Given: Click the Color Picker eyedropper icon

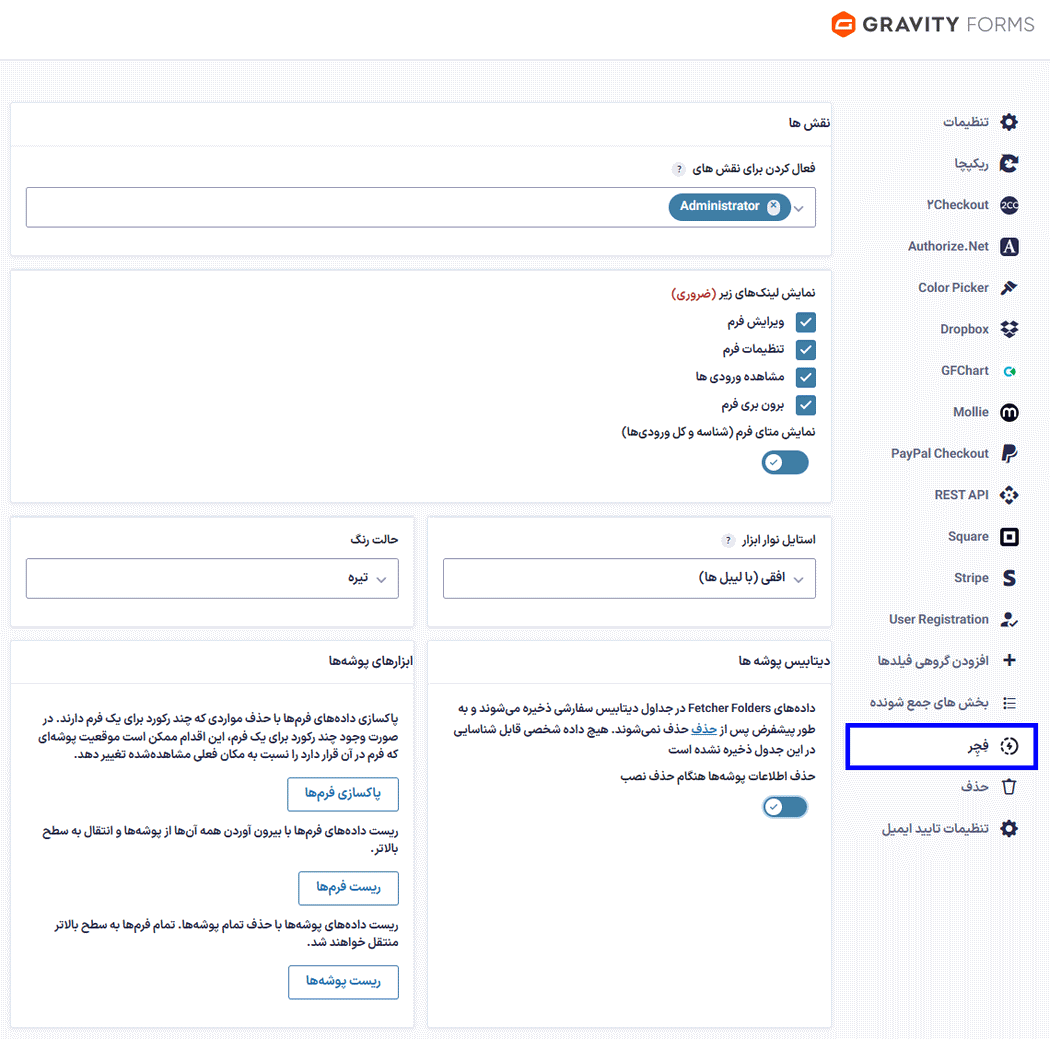Looking at the screenshot, I should pos(1009,288).
